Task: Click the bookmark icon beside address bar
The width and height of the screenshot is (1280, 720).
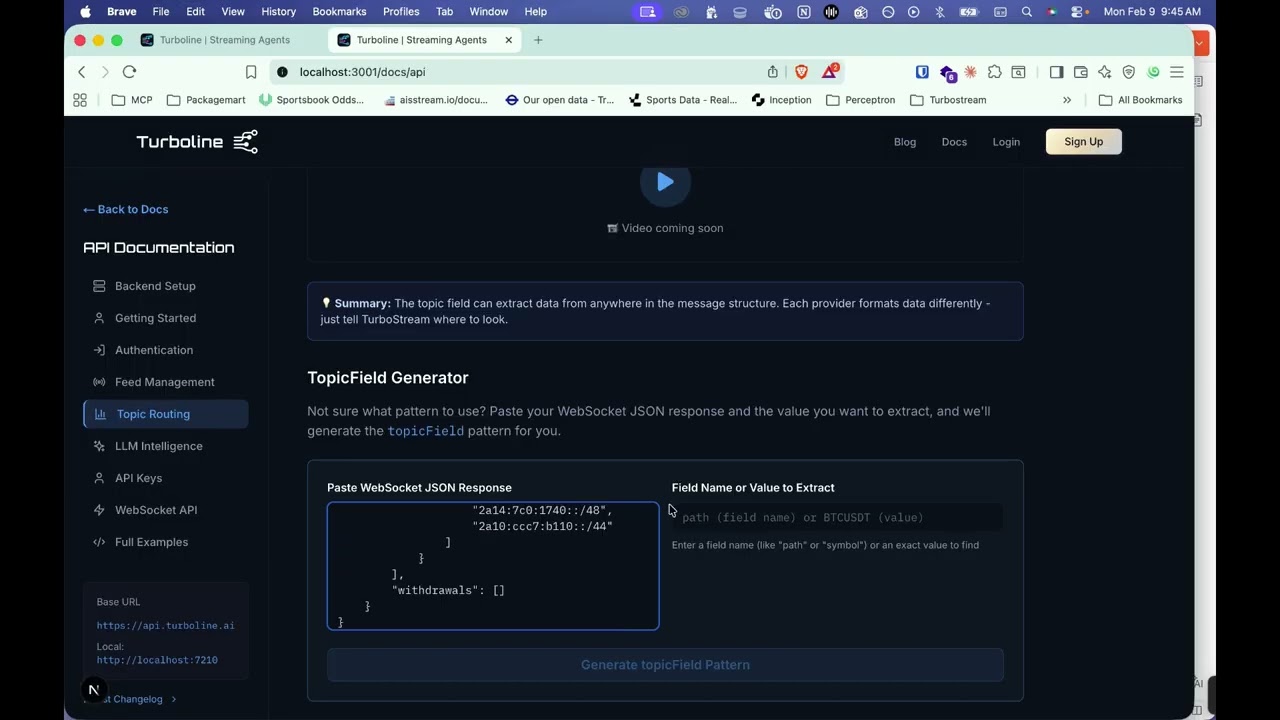Action: tap(251, 72)
